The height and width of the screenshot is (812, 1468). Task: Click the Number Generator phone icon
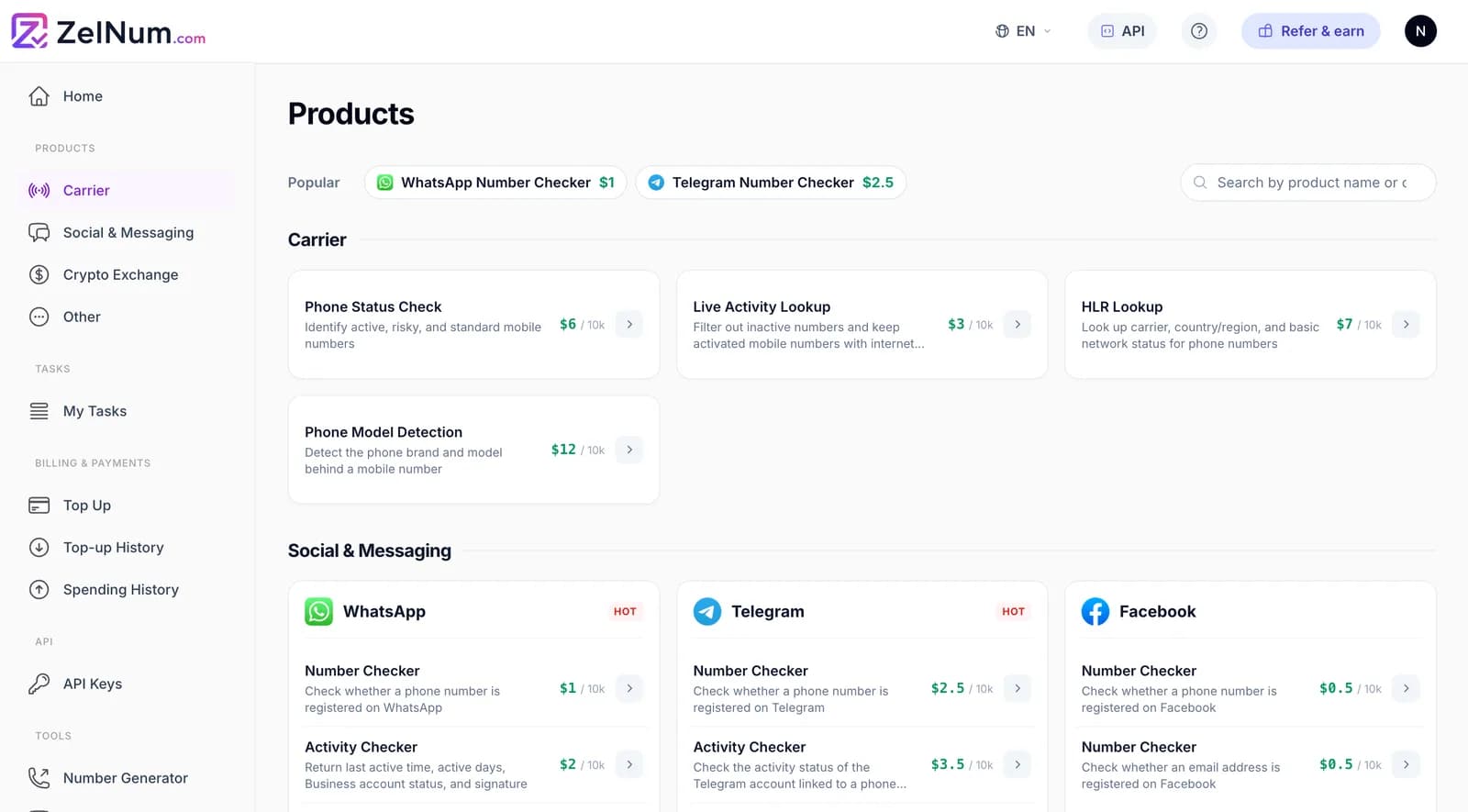tap(39, 778)
